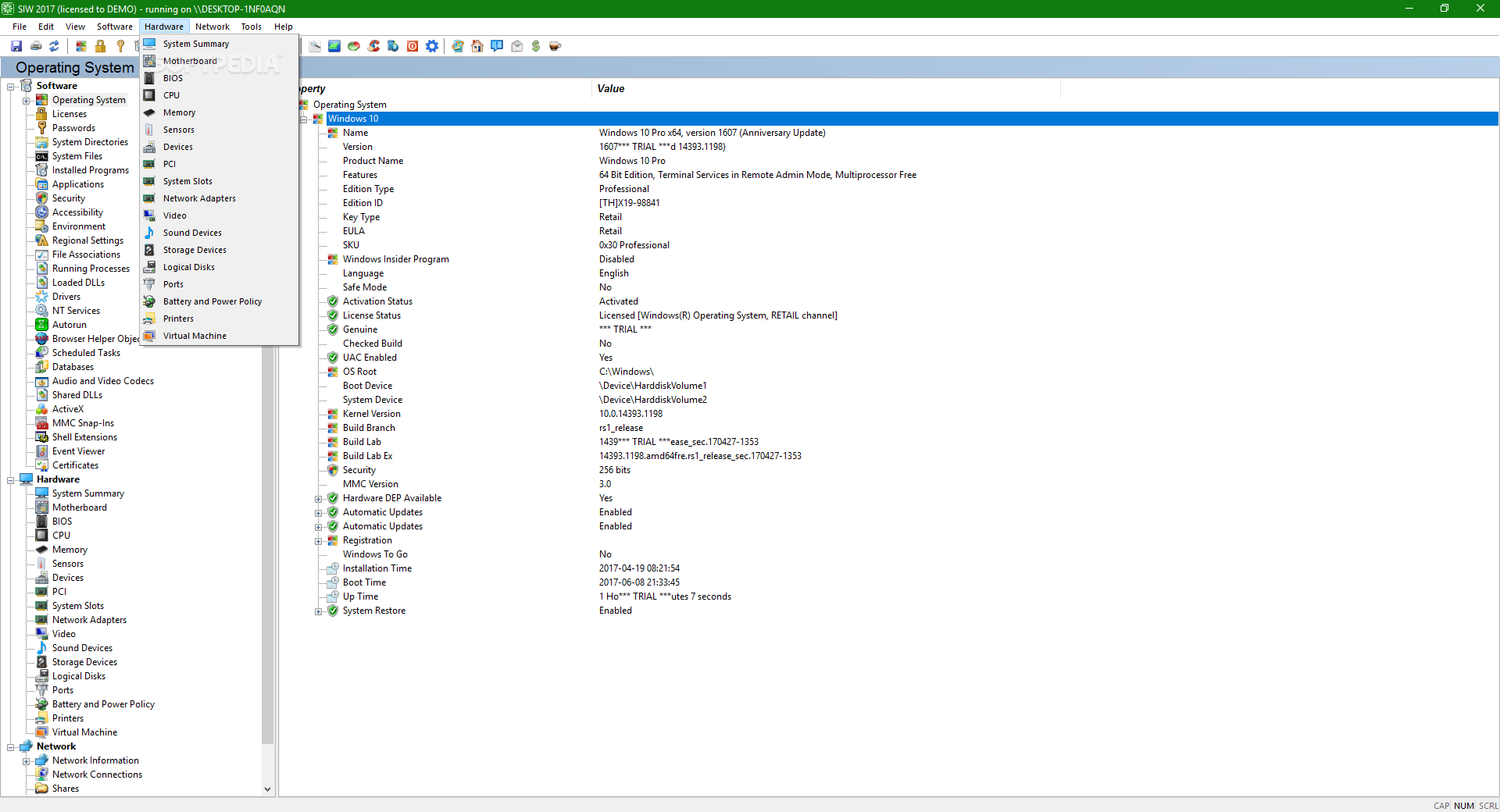The image size is (1500, 812).
Task: Click the padlock toolbar icon
Action: click(x=100, y=46)
